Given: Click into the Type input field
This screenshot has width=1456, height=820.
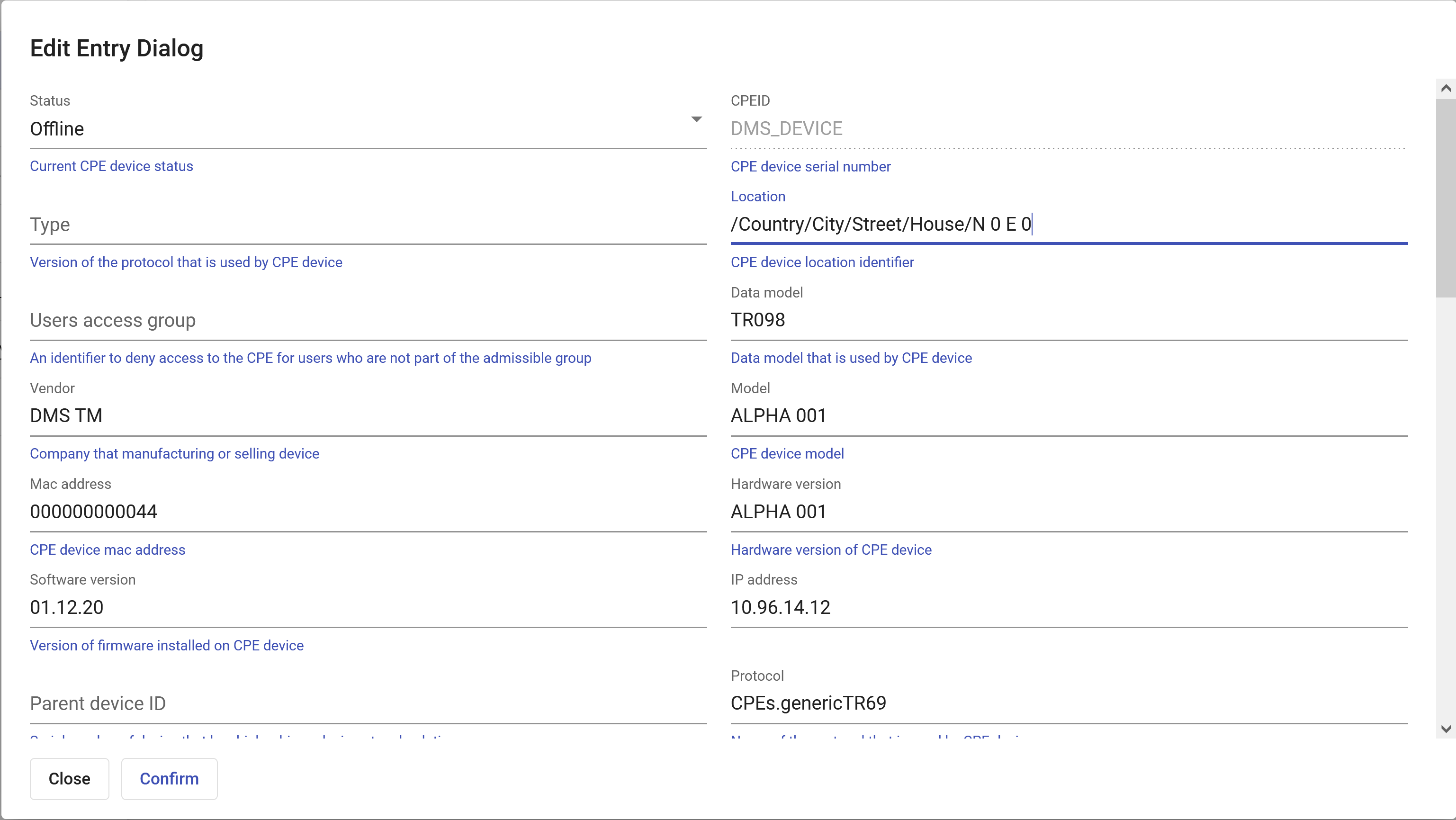Looking at the screenshot, I should coord(368,225).
